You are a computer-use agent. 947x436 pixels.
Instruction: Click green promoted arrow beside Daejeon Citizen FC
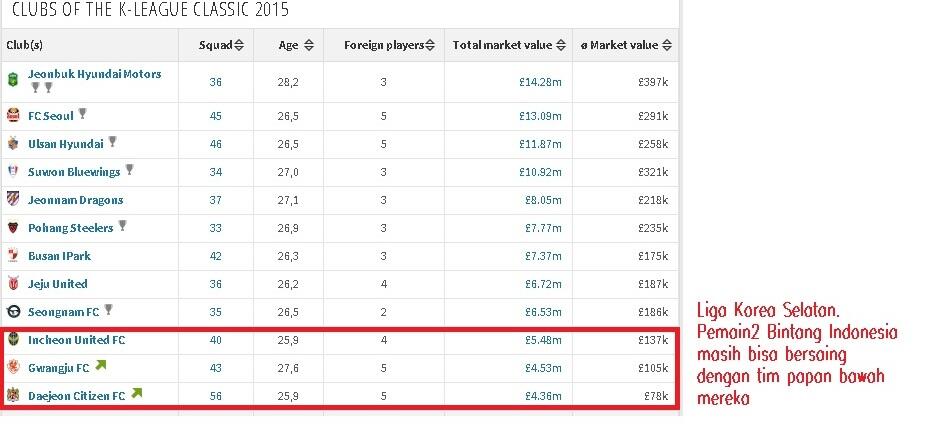coord(137,394)
